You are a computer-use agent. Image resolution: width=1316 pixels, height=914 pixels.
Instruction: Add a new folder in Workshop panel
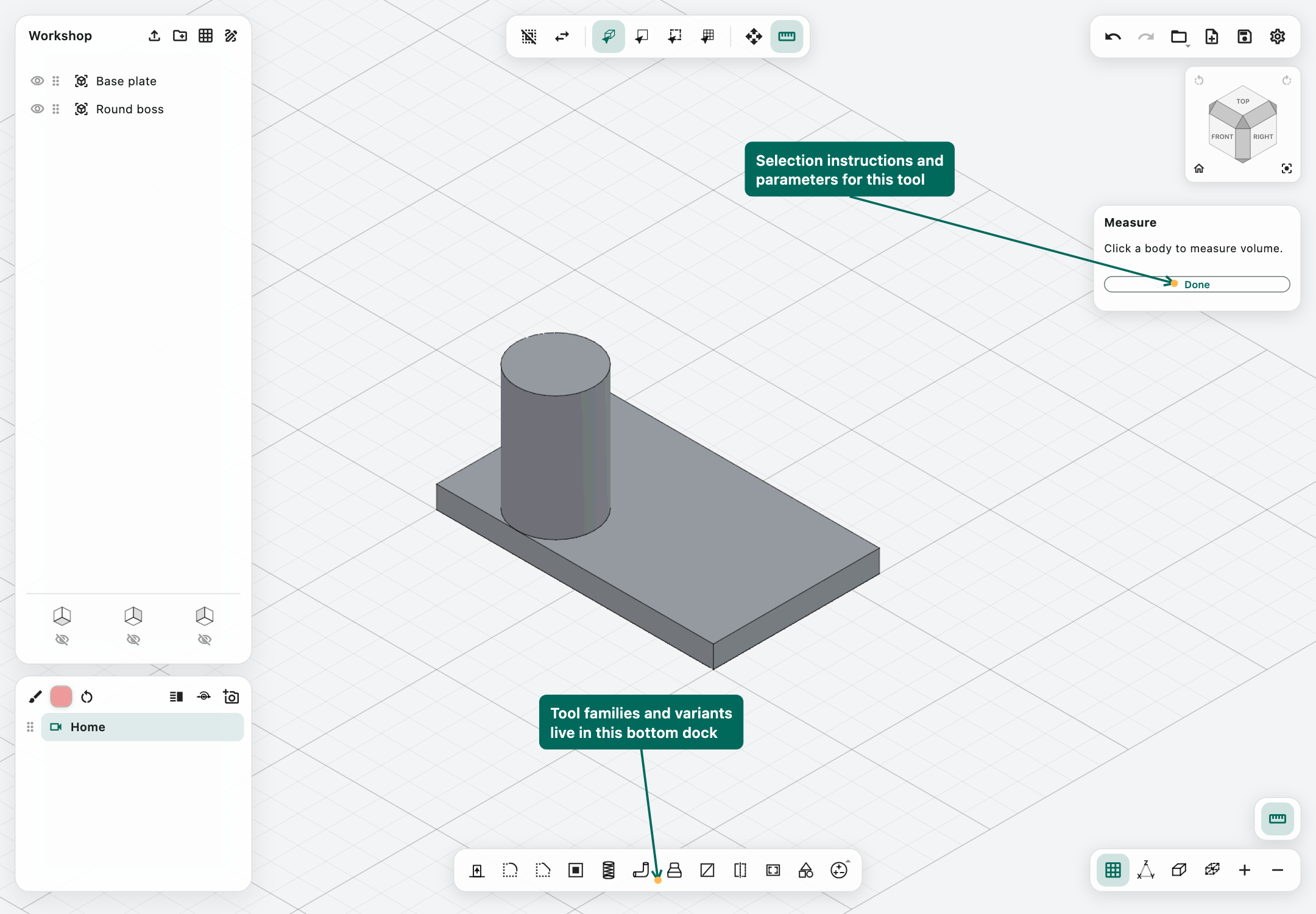[180, 36]
